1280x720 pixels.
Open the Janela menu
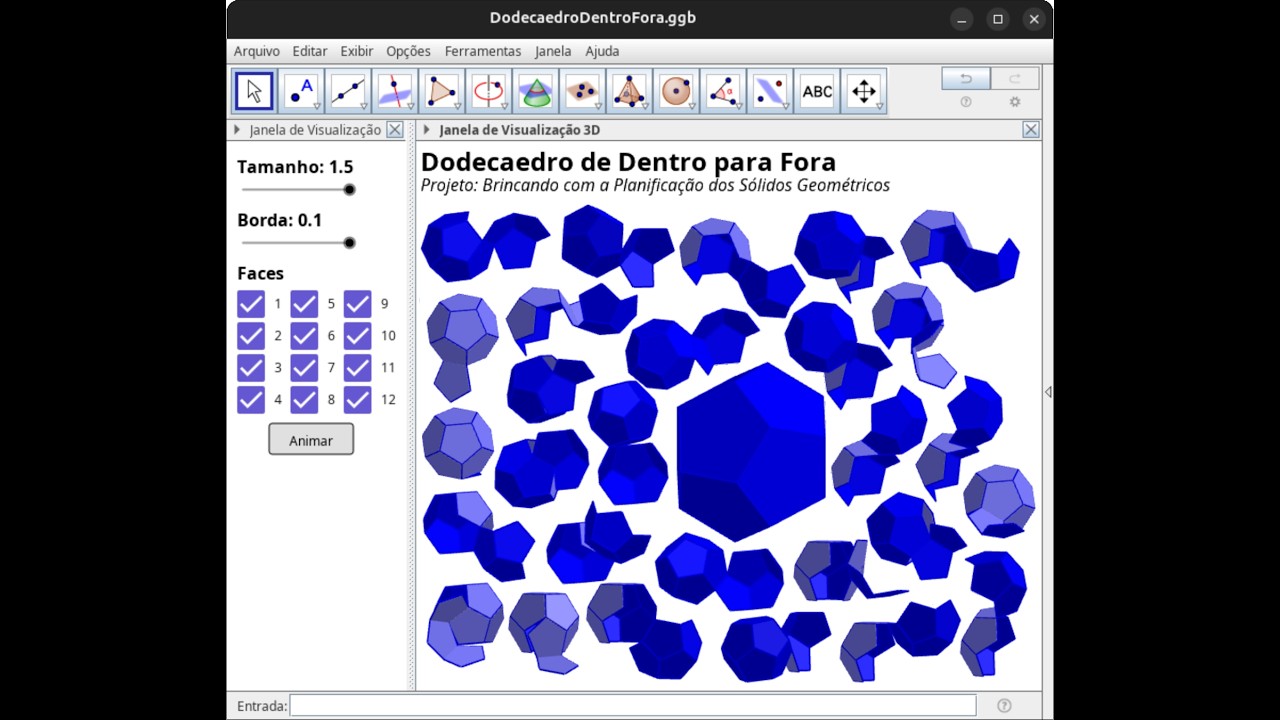click(x=553, y=51)
